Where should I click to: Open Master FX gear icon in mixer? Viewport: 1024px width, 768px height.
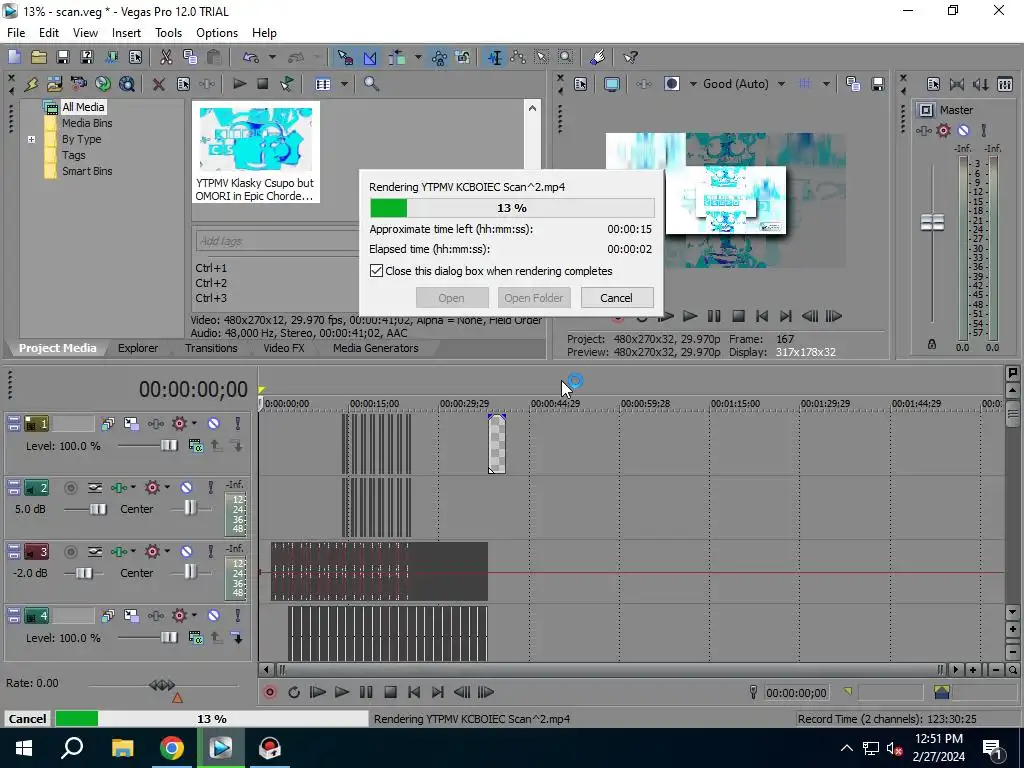click(944, 131)
